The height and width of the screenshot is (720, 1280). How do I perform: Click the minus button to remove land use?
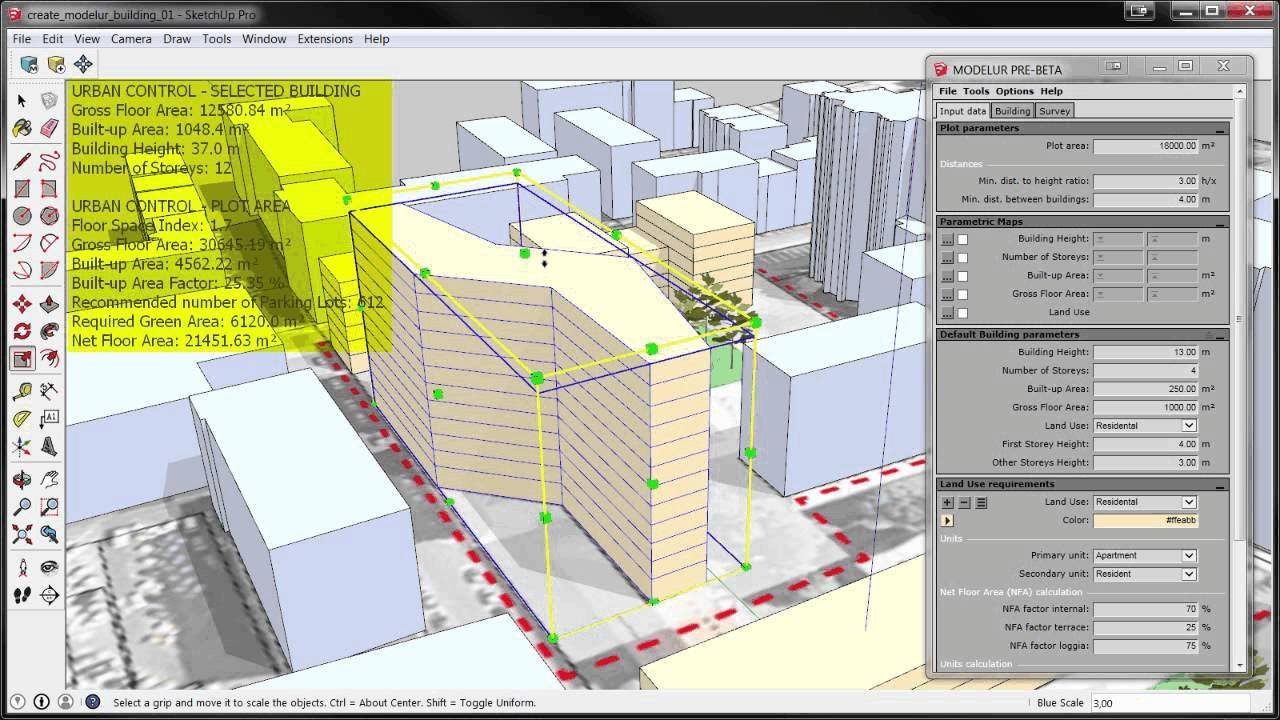964,502
